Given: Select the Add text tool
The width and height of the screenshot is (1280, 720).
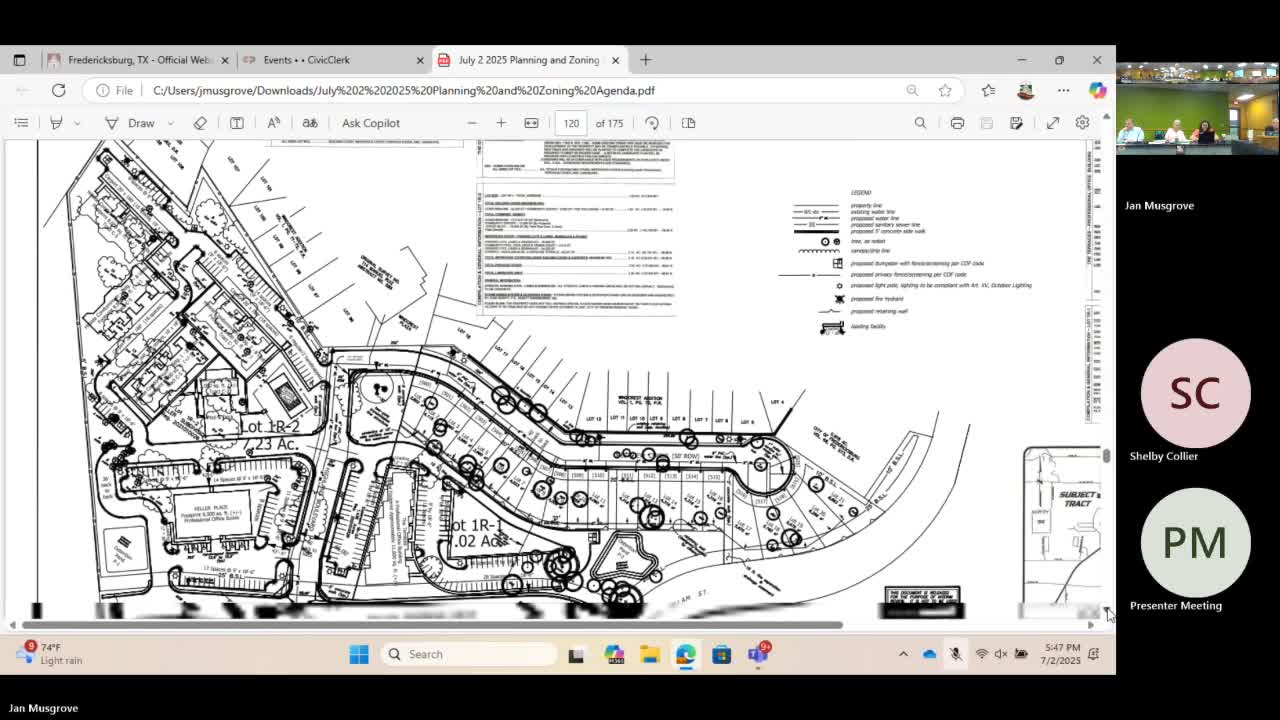Looking at the screenshot, I should (x=237, y=122).
